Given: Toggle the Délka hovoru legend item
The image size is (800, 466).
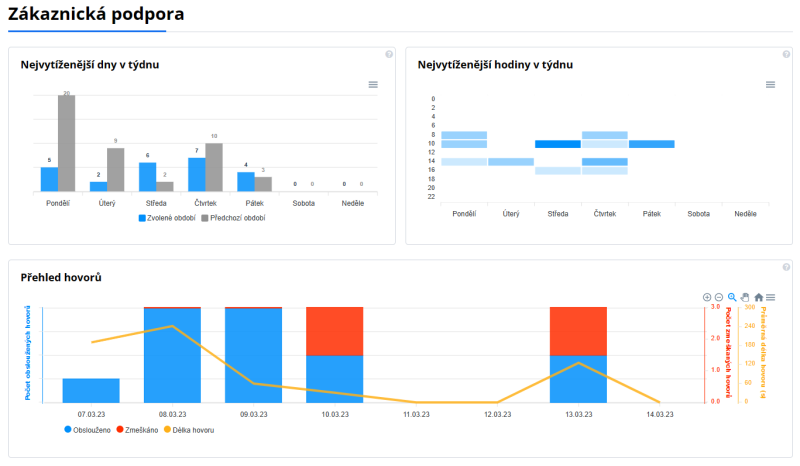Looking at the screenshot, I should tap(194, 430).
